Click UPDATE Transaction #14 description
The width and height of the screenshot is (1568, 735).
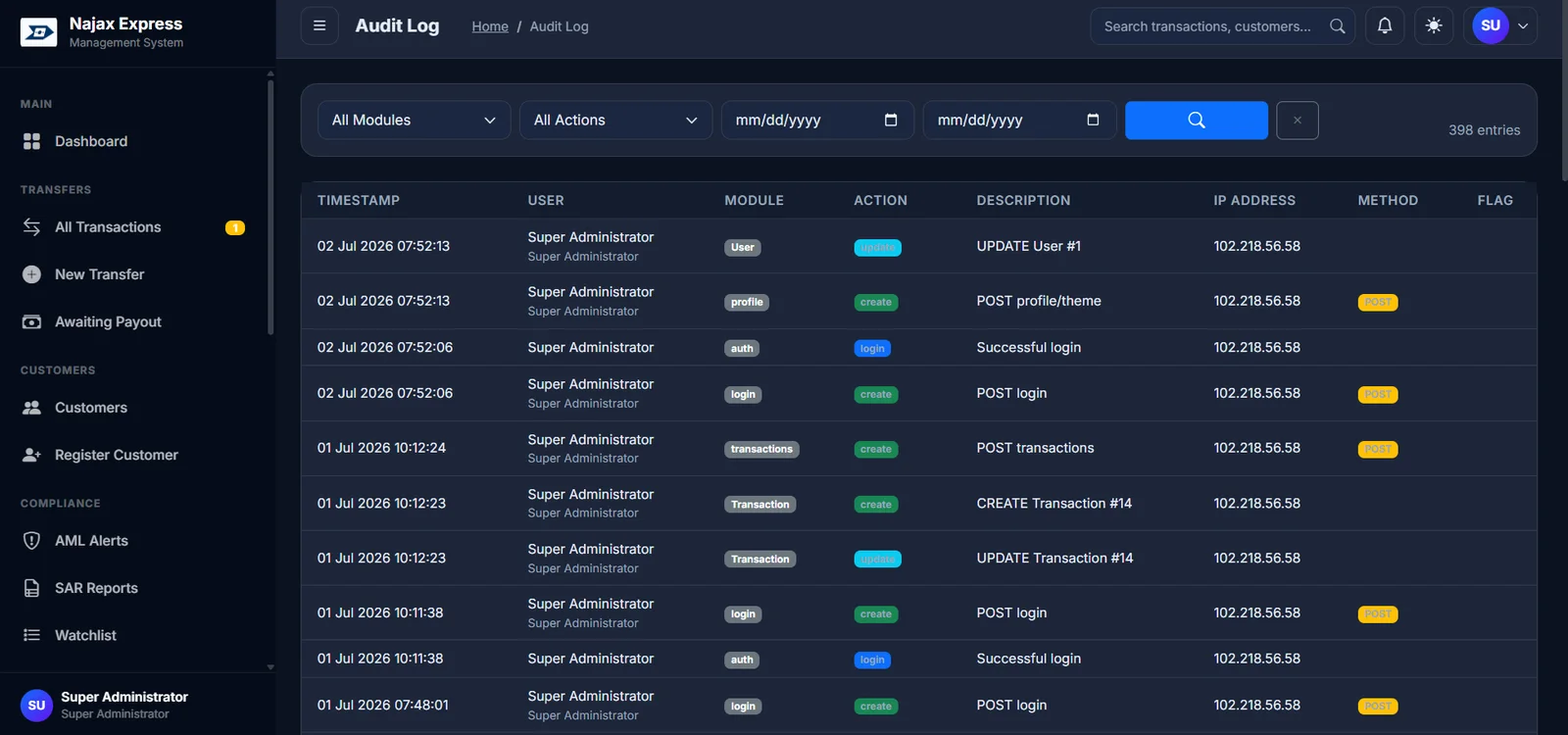1054,558
